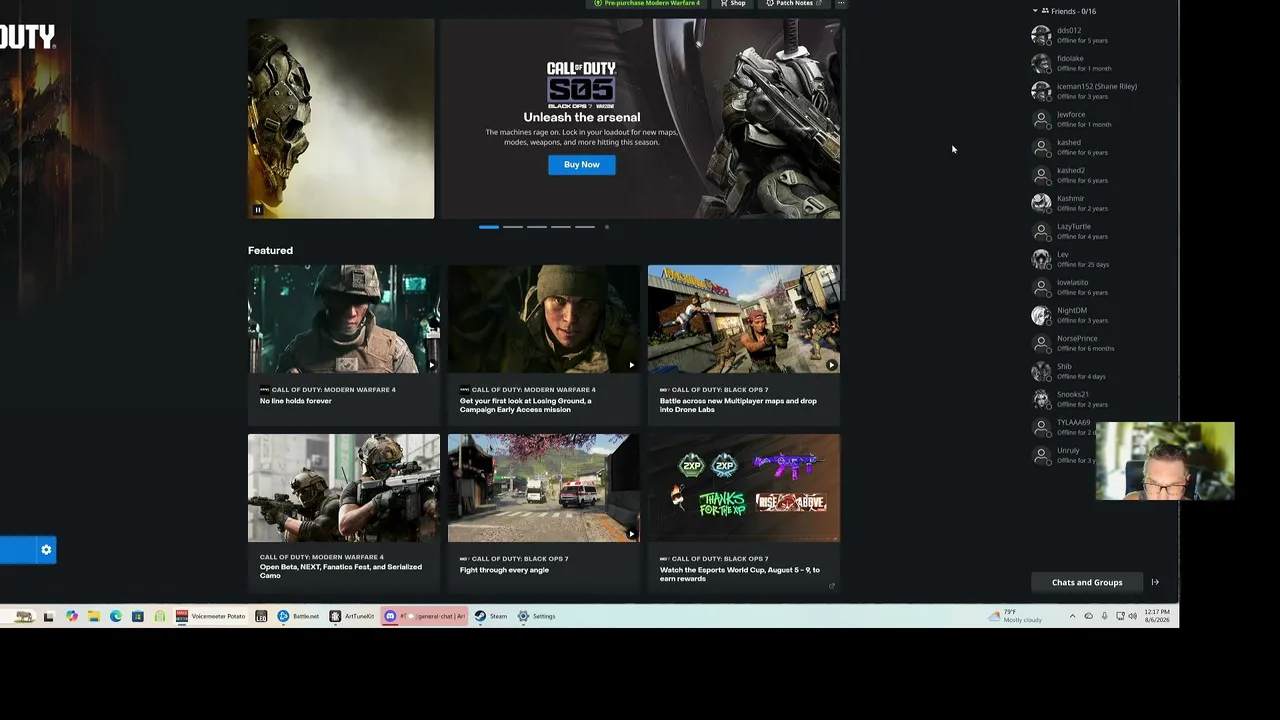Switch to Discord general-chat taskbar button
This screenshot has width=1280, height=720.
point(426,616)
